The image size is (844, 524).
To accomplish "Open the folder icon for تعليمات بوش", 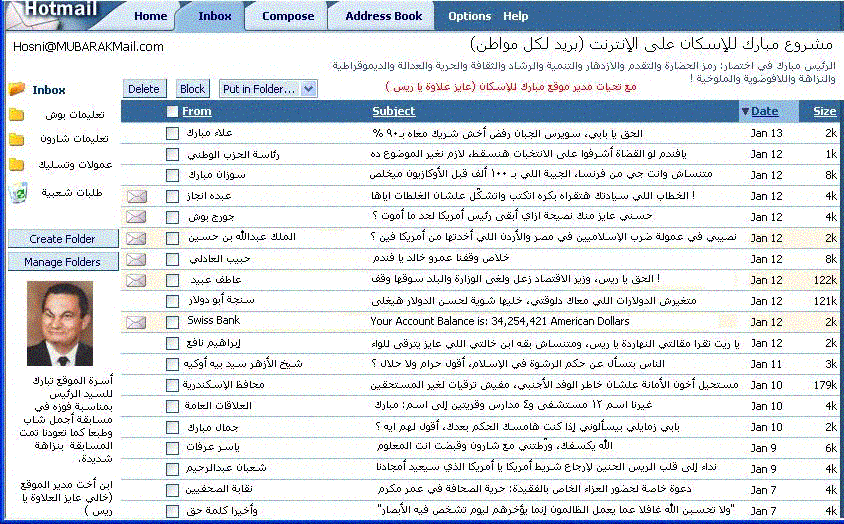I will [17, 114].
